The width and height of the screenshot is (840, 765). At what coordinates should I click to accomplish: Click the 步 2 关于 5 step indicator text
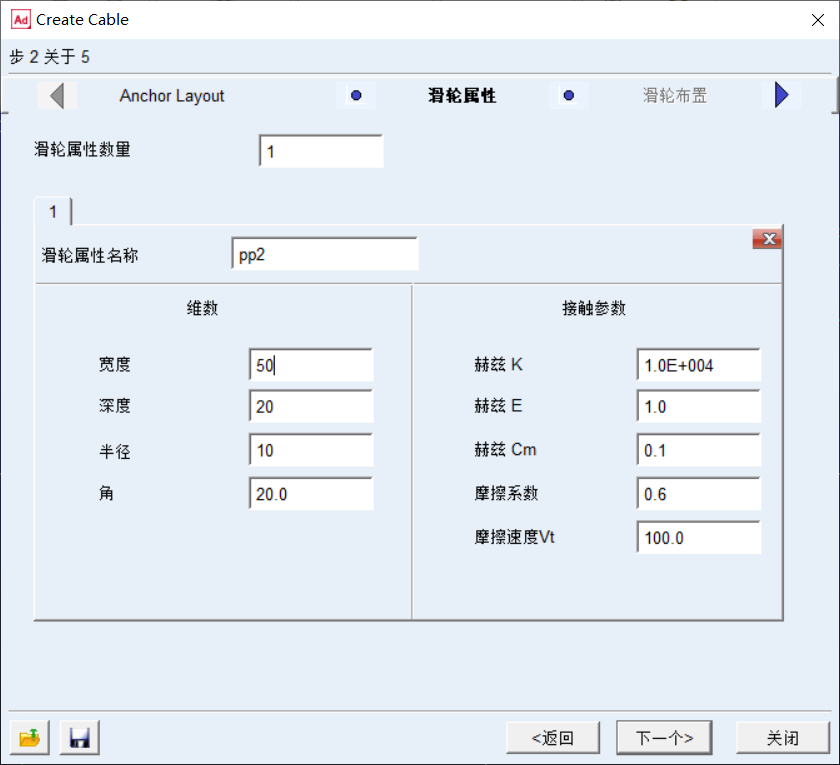[x=49, y=57]
